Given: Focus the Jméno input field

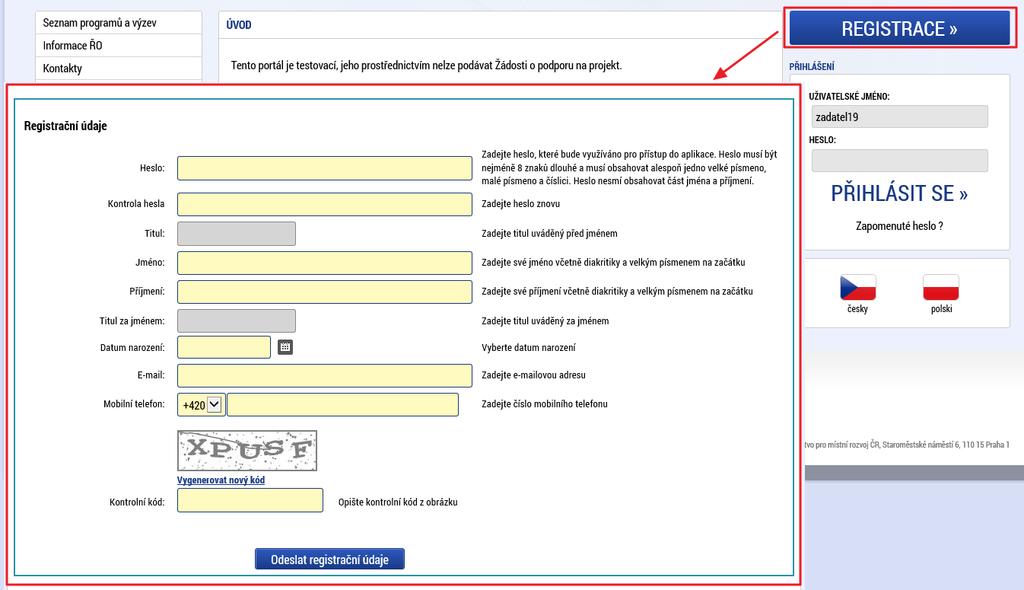Looking at the screenshot, I should [x=325, y=263].
